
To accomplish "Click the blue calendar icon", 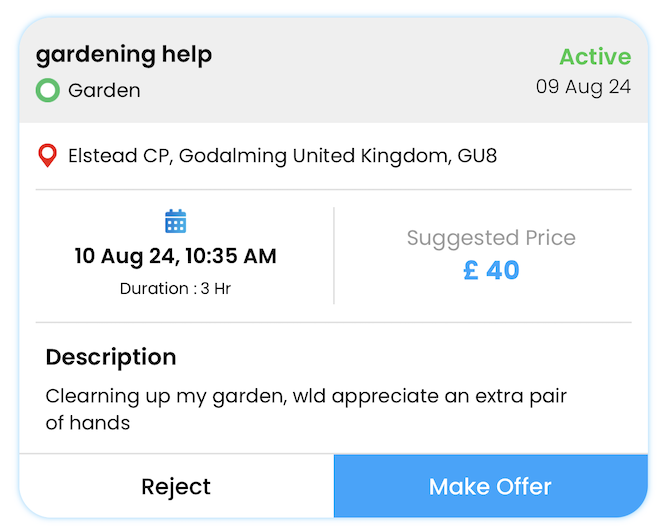I will pyautogui.click(x=175, y=221).
